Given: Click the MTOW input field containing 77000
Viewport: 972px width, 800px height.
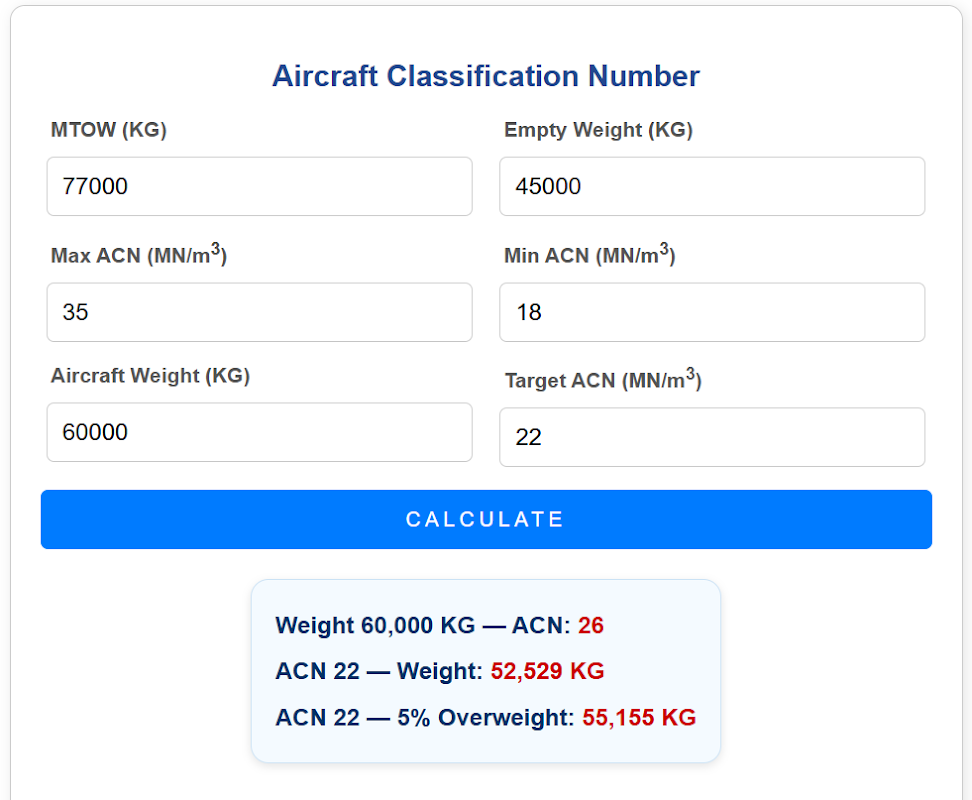Looking at the screenshot, I should [259, 186].
